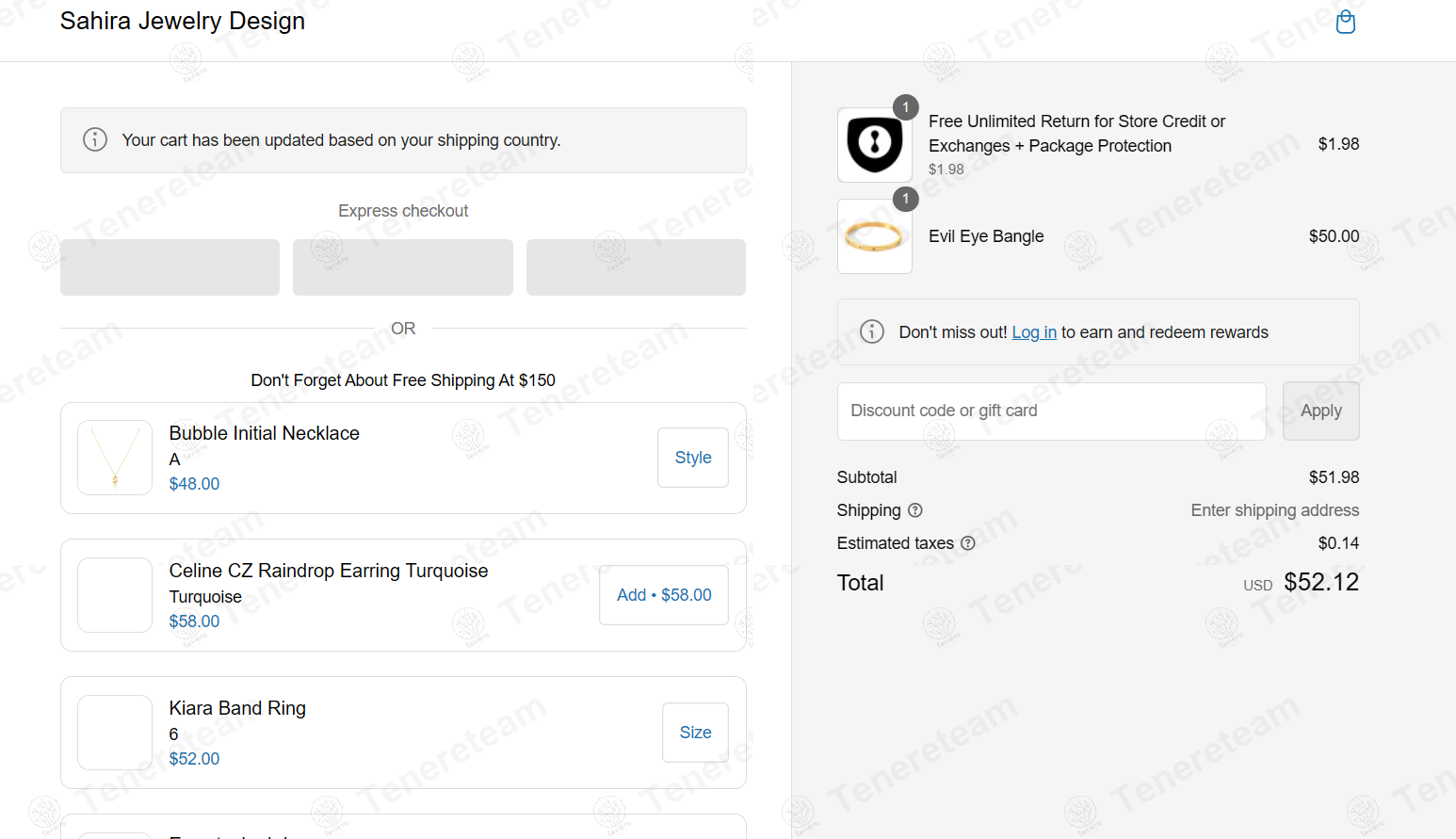This screenshot has width=1456, height=839.
Task: Open Size options for Kiara Band Ring
Action: pyautogui.click(x=695, y=733)
